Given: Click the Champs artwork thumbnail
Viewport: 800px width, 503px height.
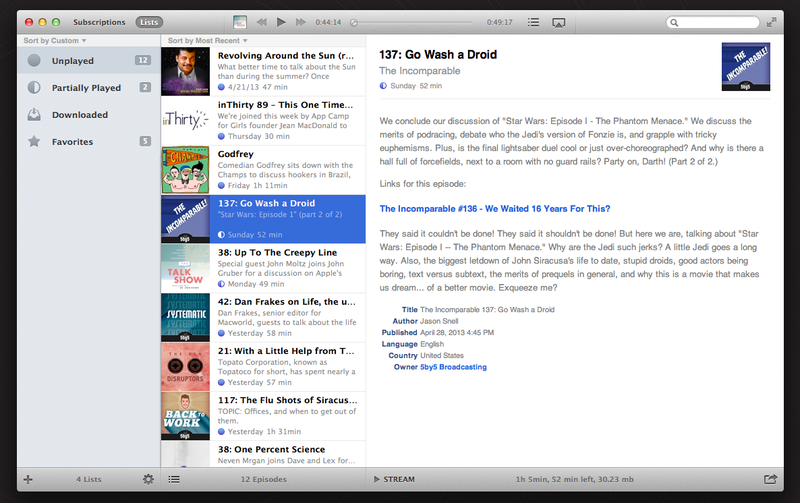Looking at the screenshot, I should coord(185,170).
